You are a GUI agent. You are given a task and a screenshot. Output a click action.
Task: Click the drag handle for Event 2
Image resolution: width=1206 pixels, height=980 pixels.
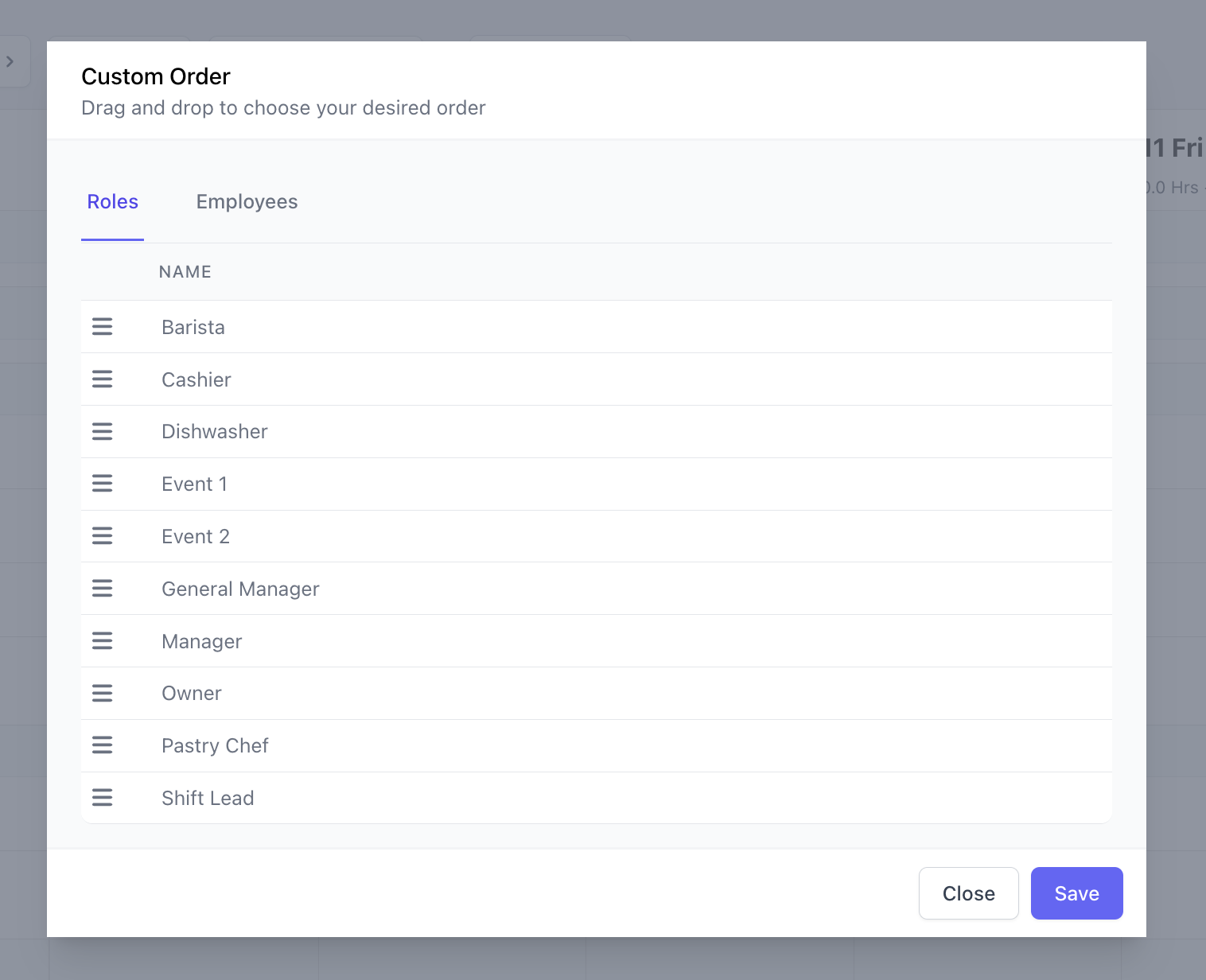tap(103, 536)
